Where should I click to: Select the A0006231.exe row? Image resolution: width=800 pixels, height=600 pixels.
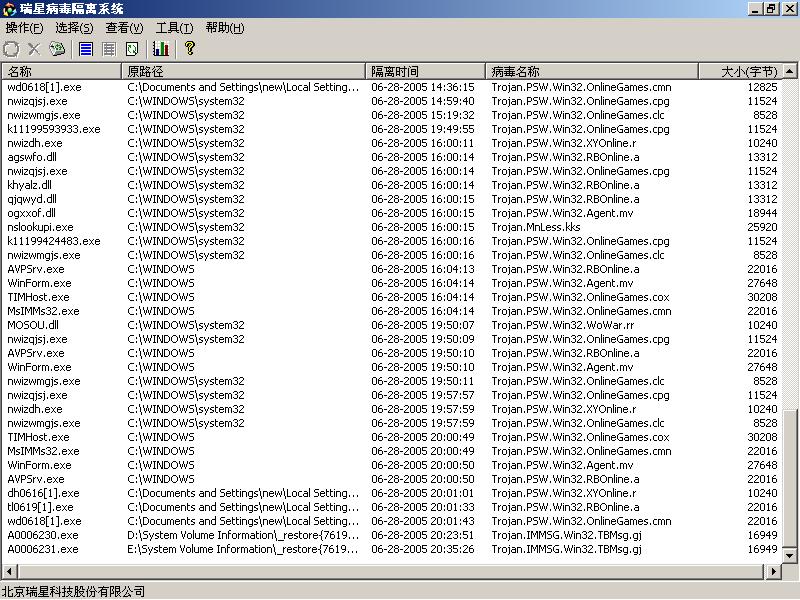(392, 549)
